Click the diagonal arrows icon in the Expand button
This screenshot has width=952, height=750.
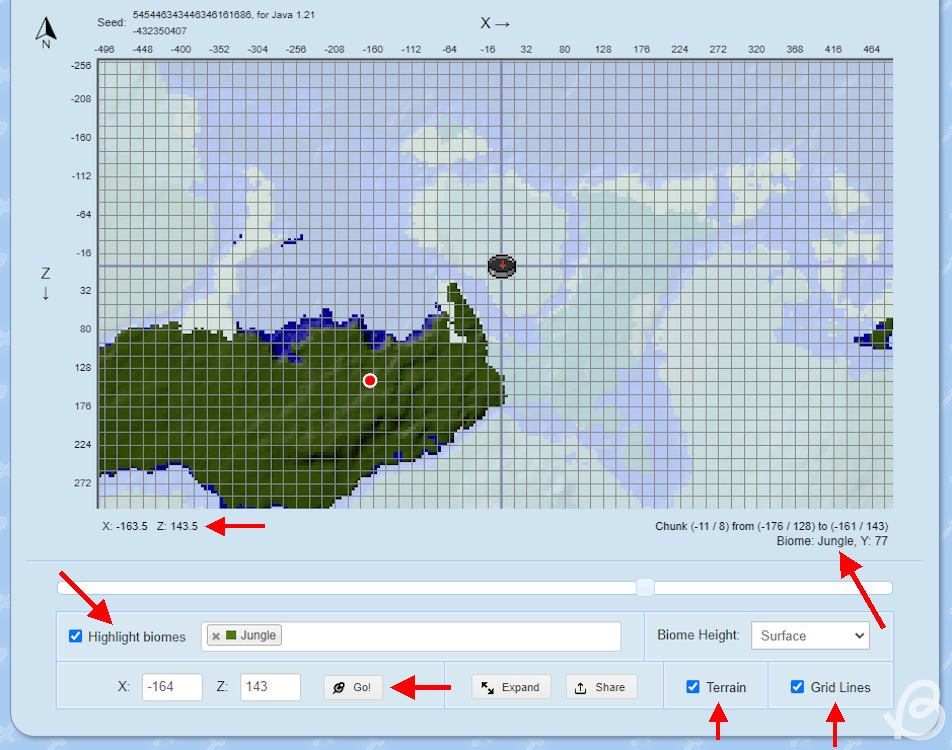pyautogui.click(x=486, y=687)
